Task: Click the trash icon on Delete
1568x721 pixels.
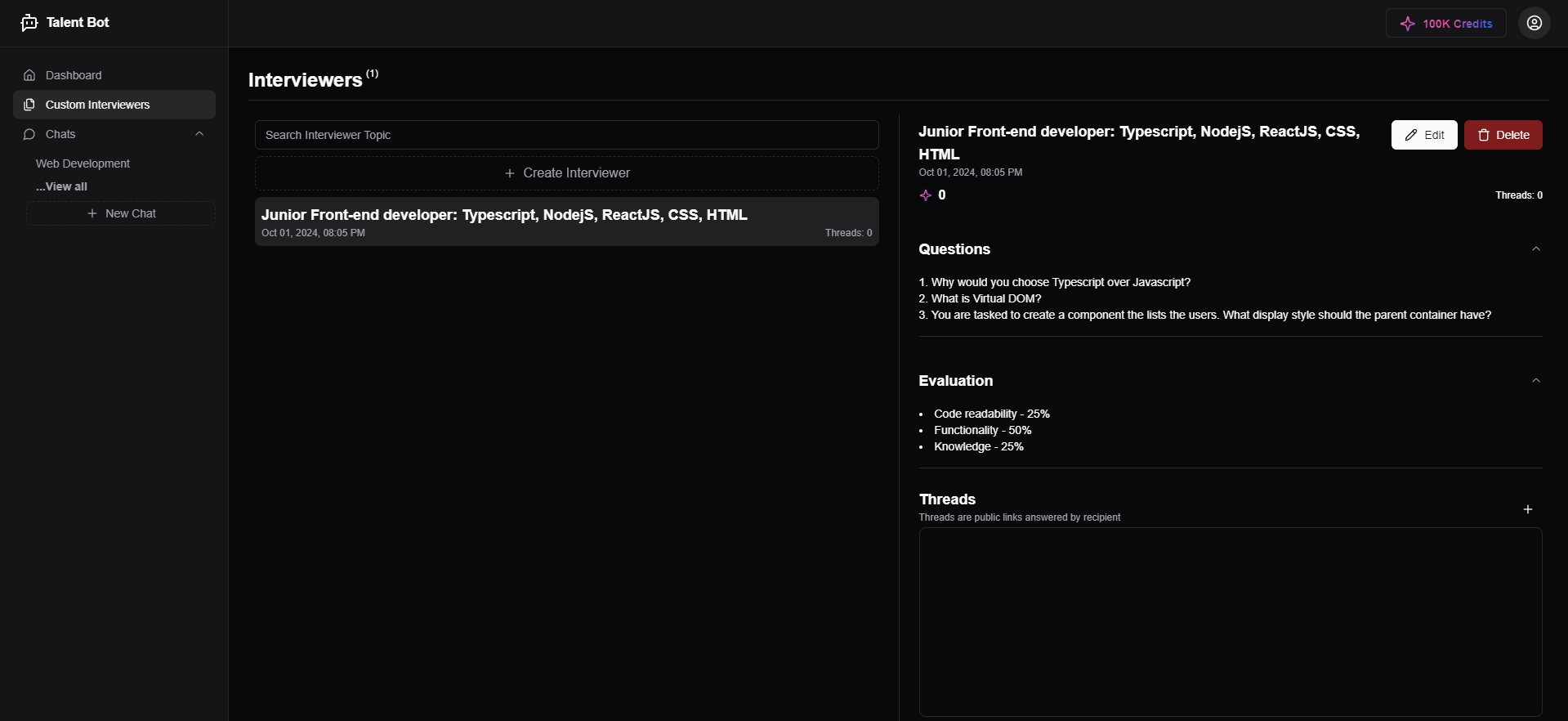Action: point(1484,135)
